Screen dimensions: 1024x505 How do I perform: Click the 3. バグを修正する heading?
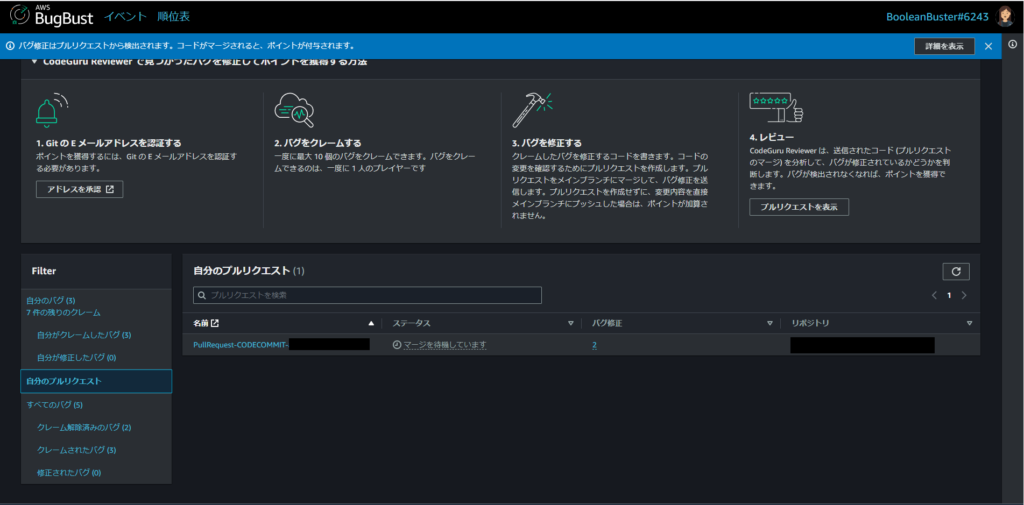547,142
